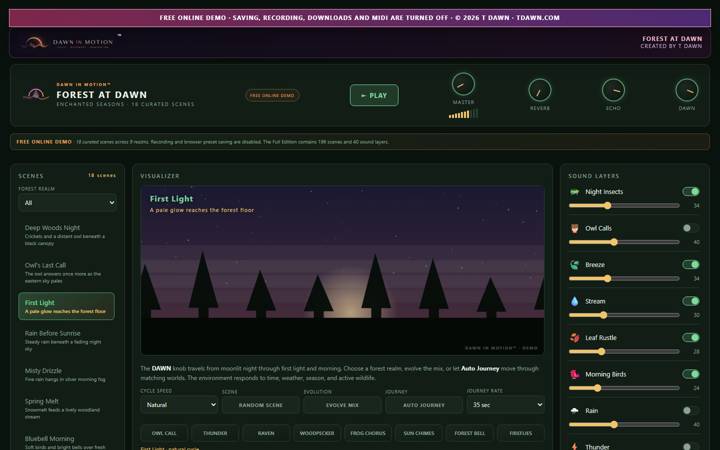Click the Rain cloud icon
Viewport: 720px width, 450px height.
(574, 411)
